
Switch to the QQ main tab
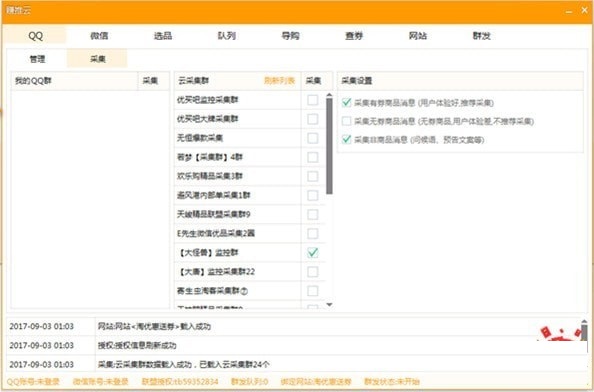35,36
